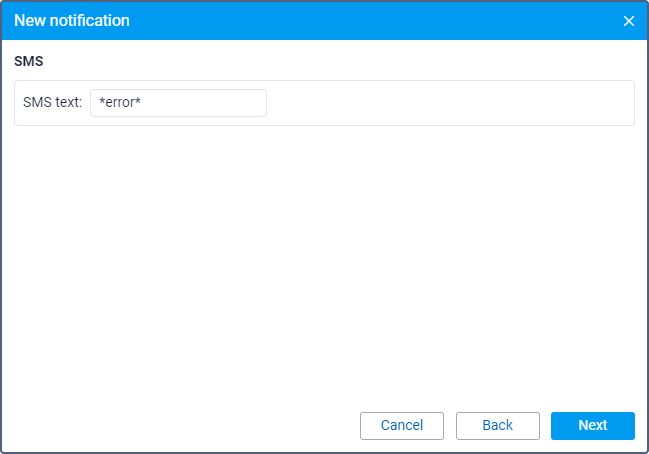Close the New notification dialog
The width and height of the screenshot is (649, 454).
629,21
